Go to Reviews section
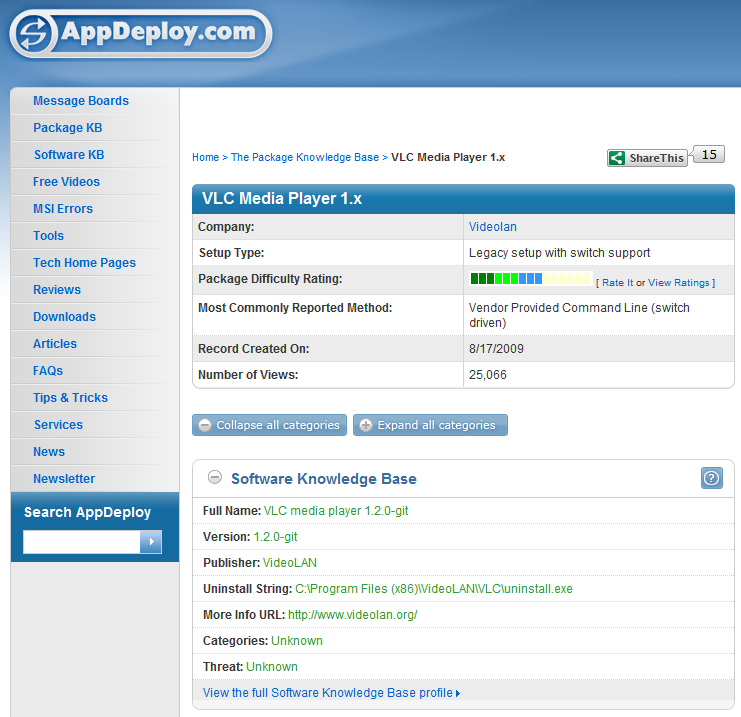 [x=57, y=289]
